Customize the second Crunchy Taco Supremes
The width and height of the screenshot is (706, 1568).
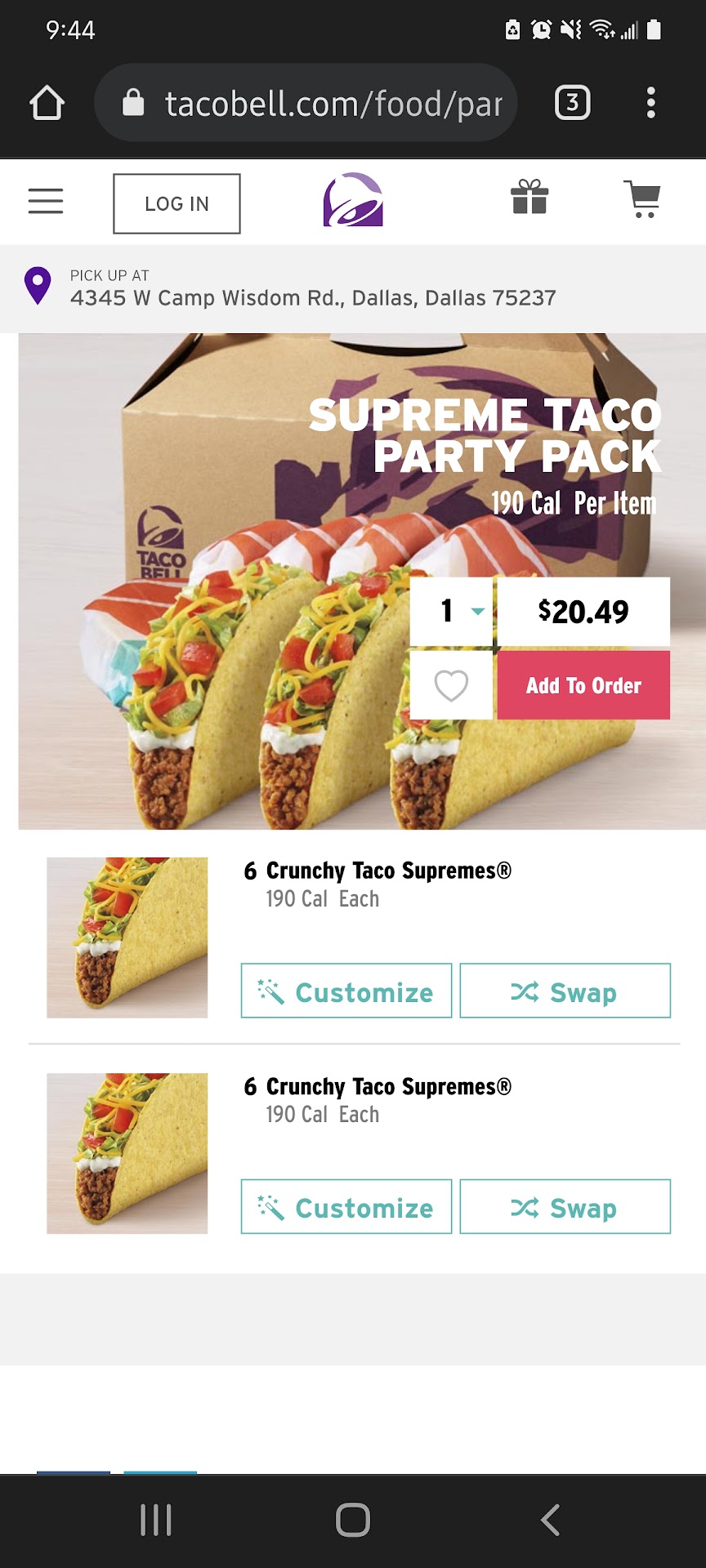tap(346, 1206)
